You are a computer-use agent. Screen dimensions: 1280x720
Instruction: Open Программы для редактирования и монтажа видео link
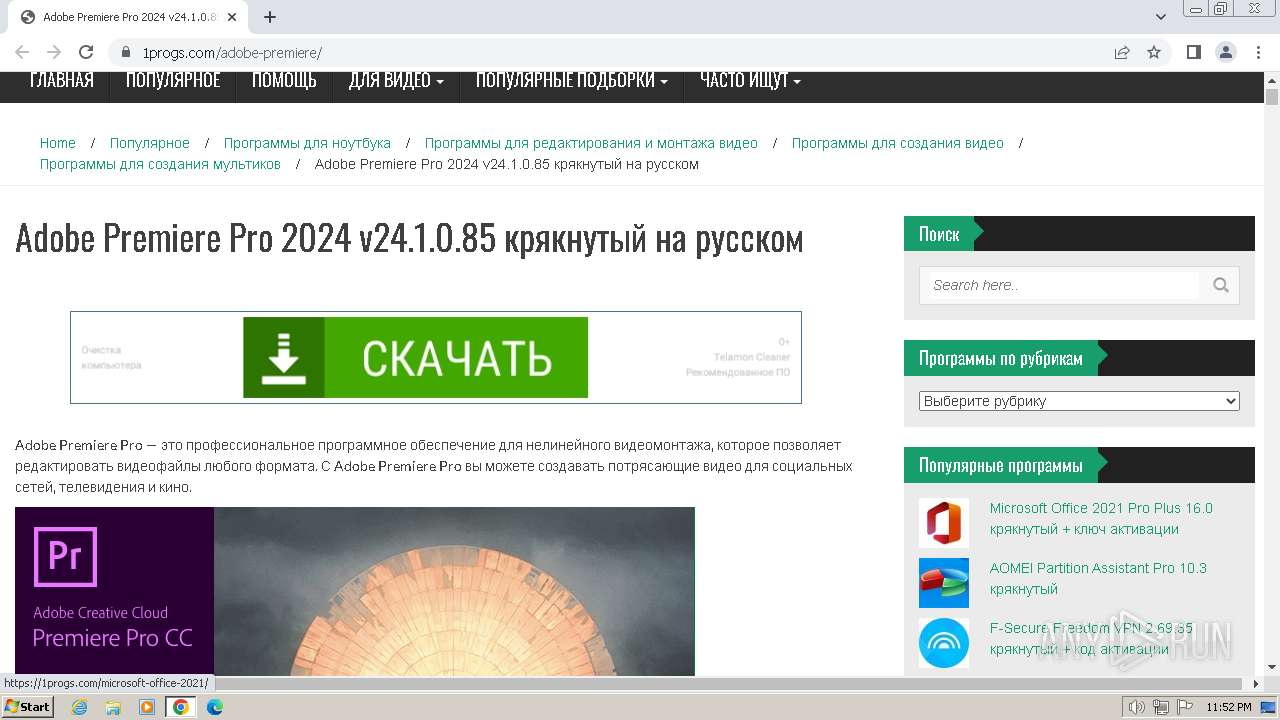(x=591, y=143)
